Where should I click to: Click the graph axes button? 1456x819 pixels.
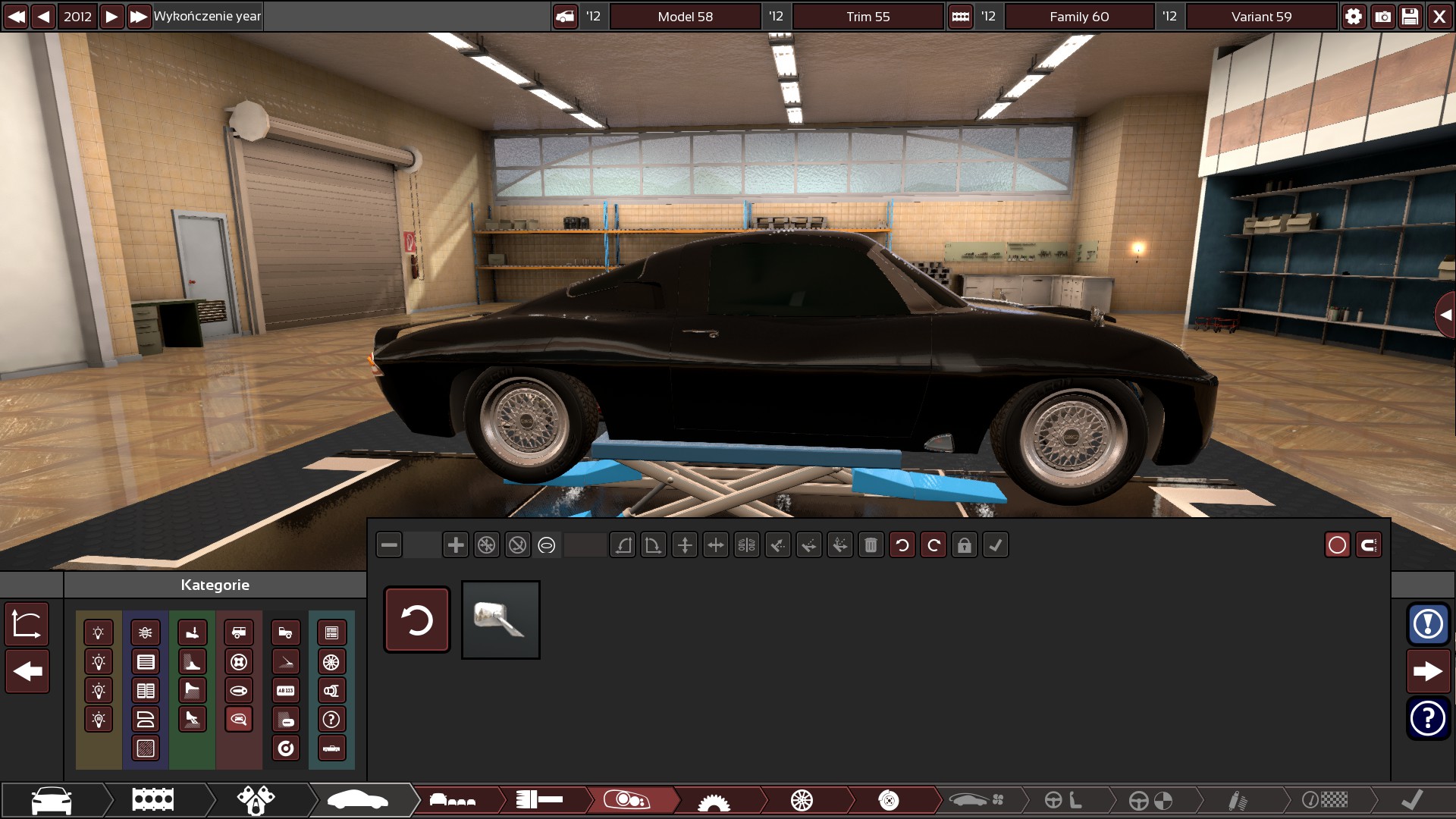coord(27,624)
